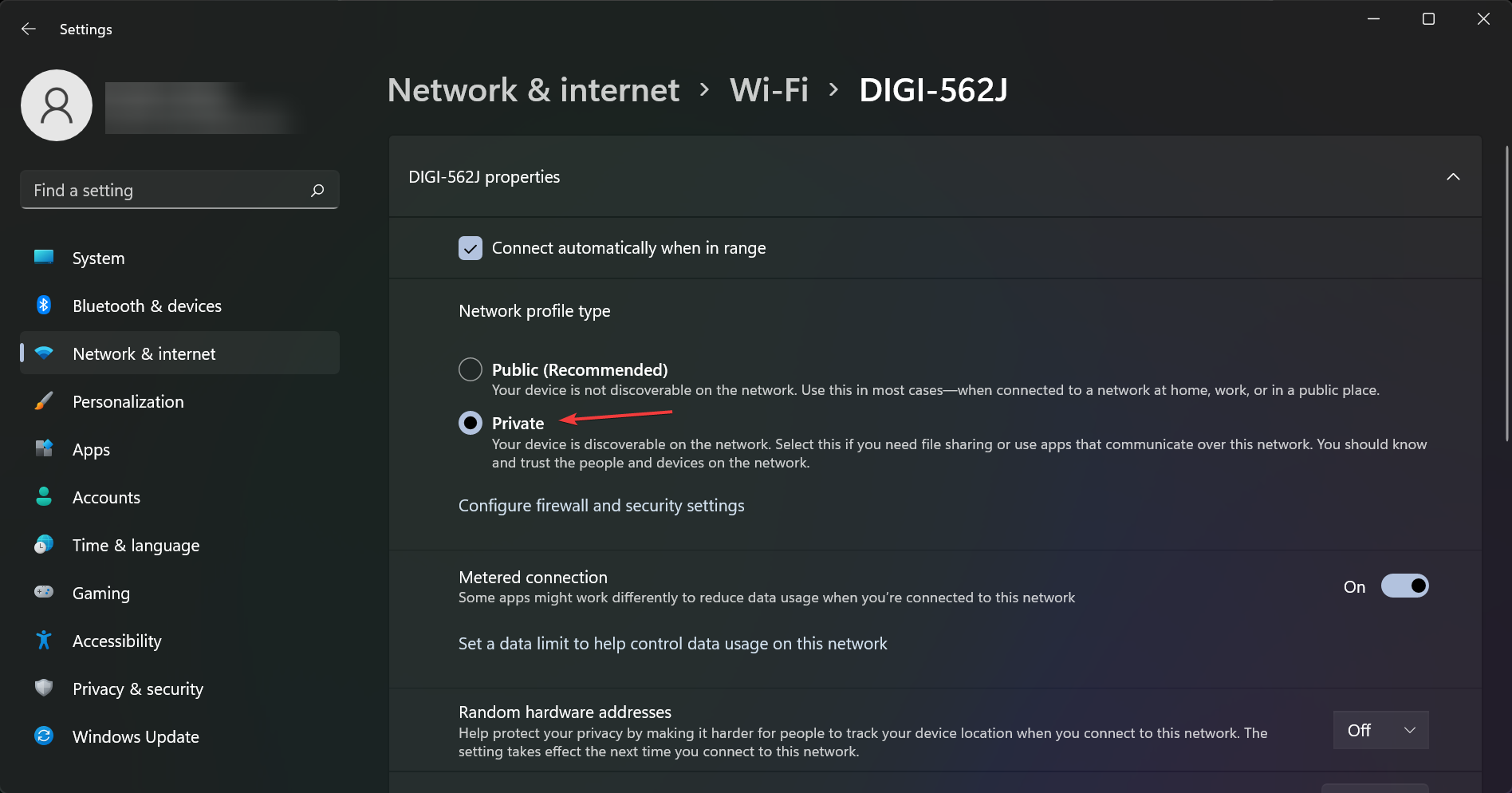Turn off the Metered connection toggle
Viewport: 1512px width, 793px height.
tap(1404, 586)
